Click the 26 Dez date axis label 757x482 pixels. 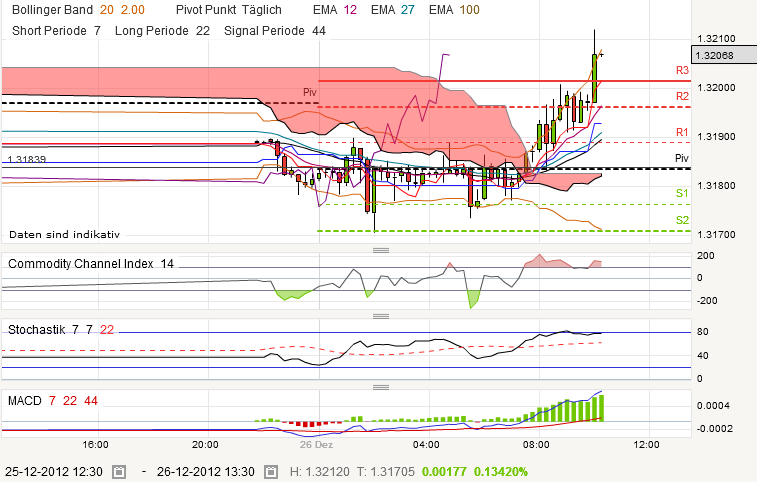click(316, 444)
